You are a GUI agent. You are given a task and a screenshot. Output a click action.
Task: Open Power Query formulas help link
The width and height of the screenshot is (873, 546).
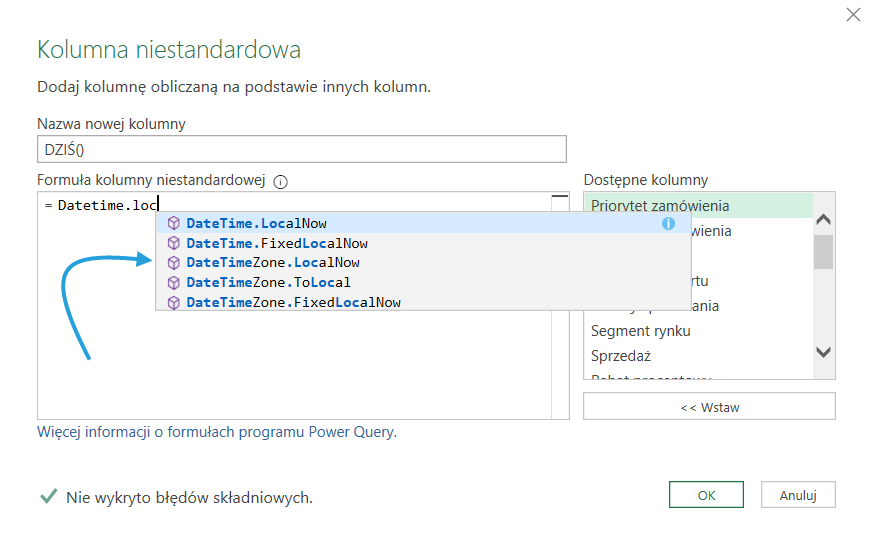(217, 432)
